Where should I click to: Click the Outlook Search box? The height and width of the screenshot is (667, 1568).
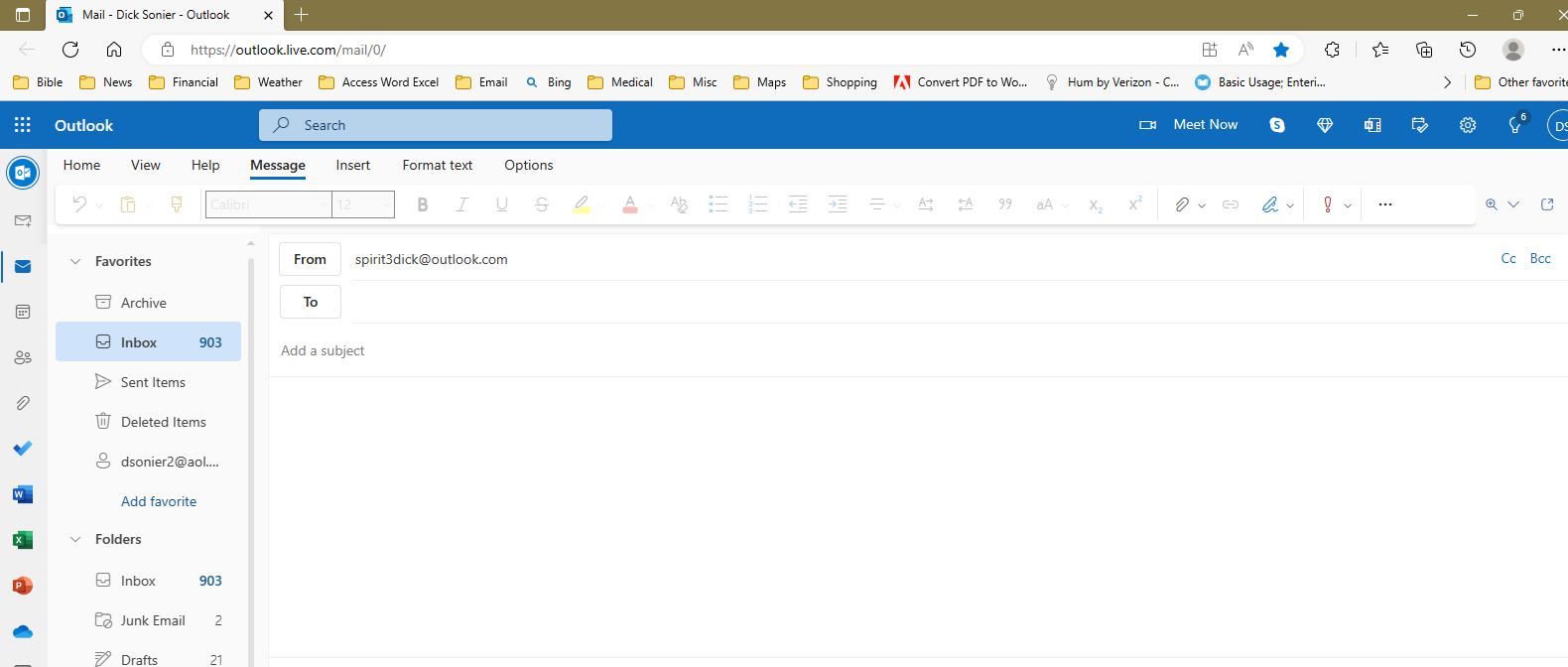436,125
